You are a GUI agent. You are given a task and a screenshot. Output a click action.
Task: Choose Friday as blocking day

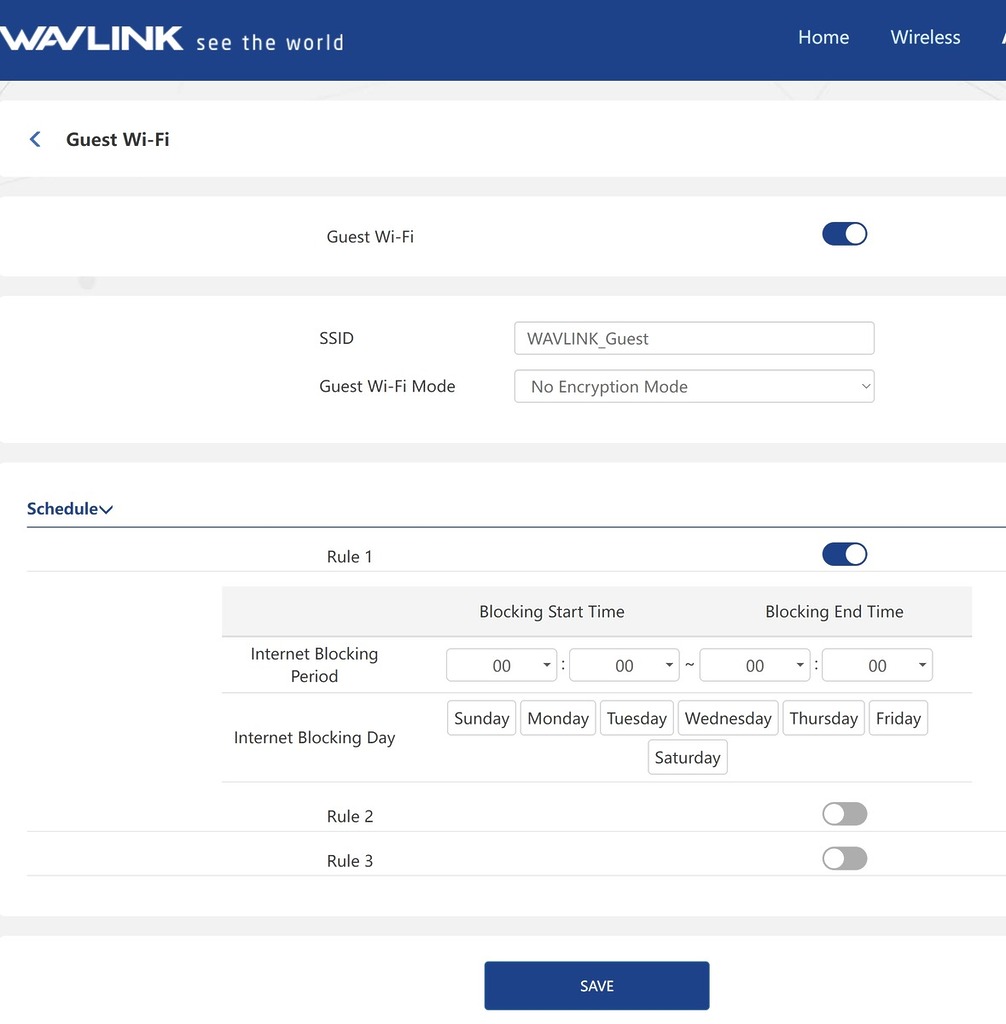pos(898,718)
